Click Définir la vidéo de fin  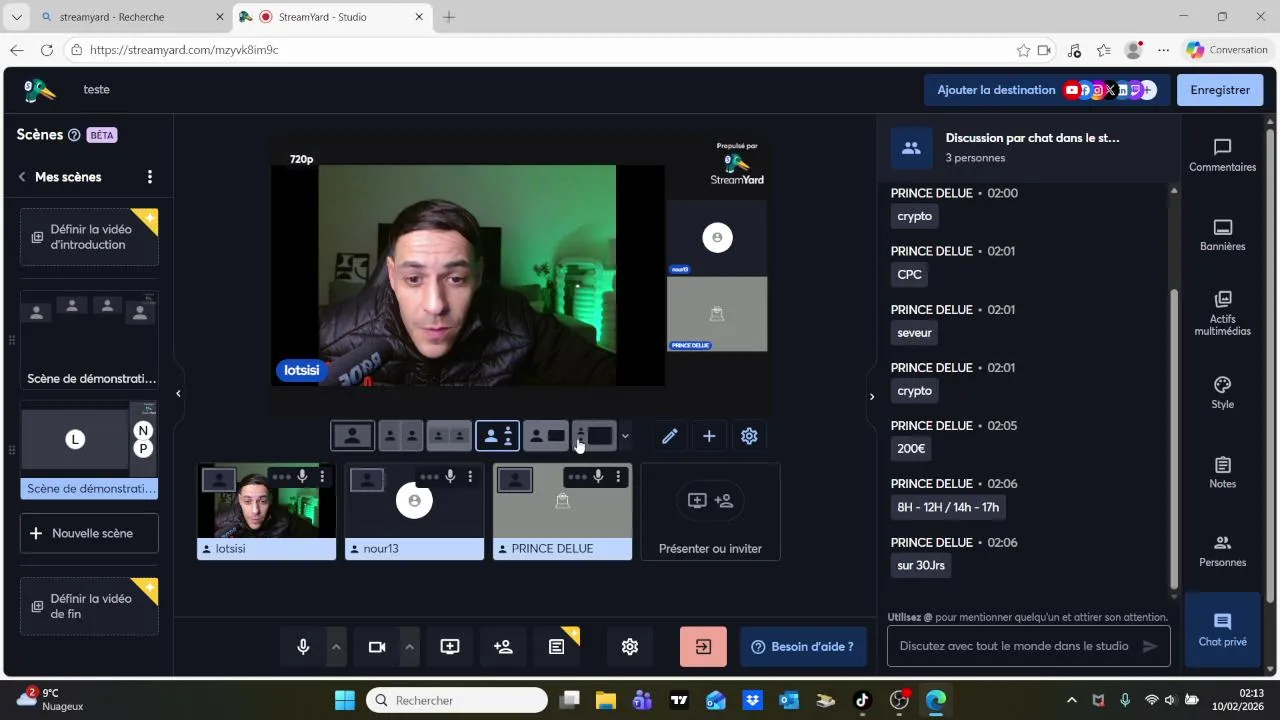tap(89, 606)
